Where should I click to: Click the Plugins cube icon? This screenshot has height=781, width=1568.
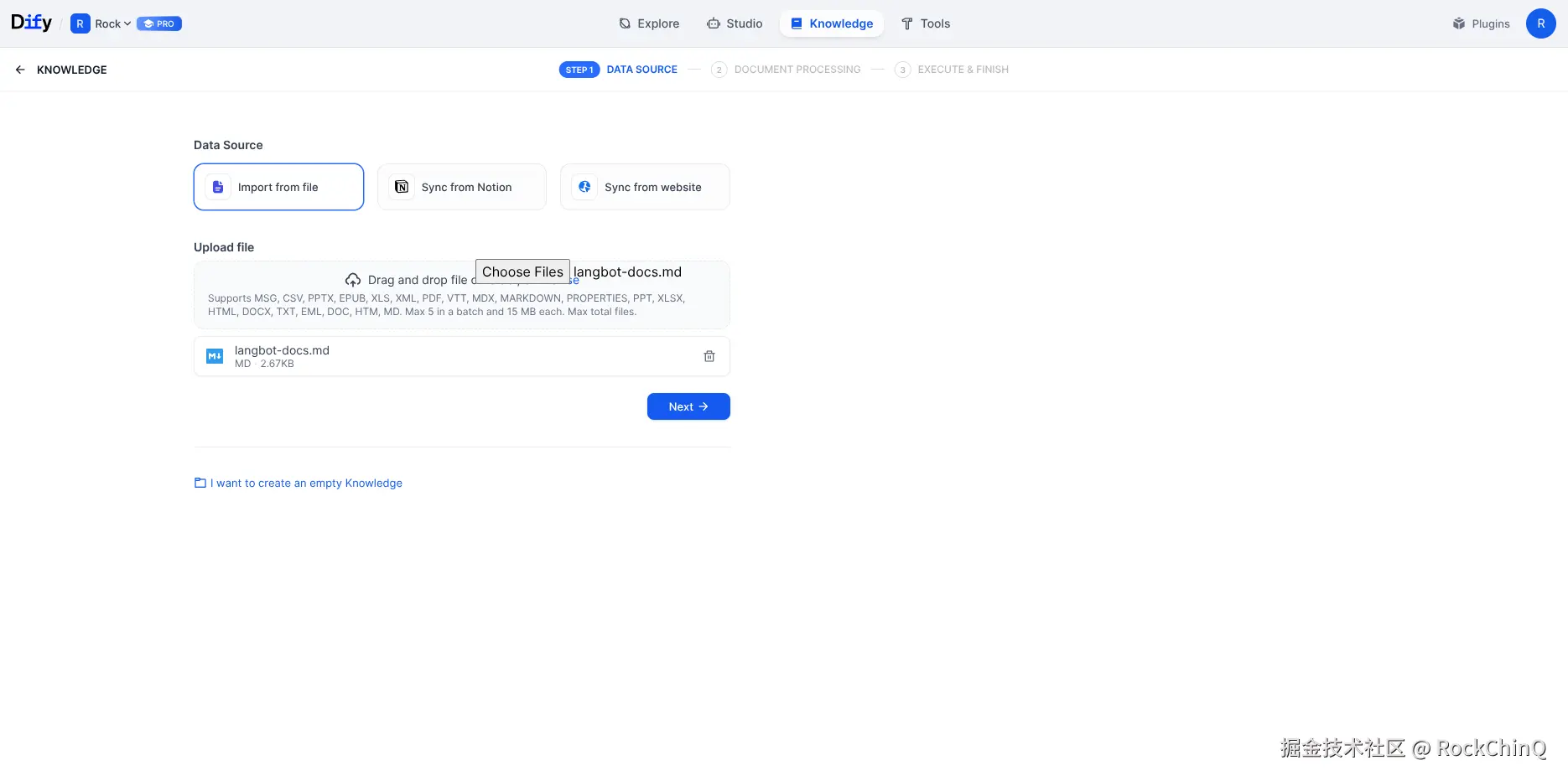1459,23
